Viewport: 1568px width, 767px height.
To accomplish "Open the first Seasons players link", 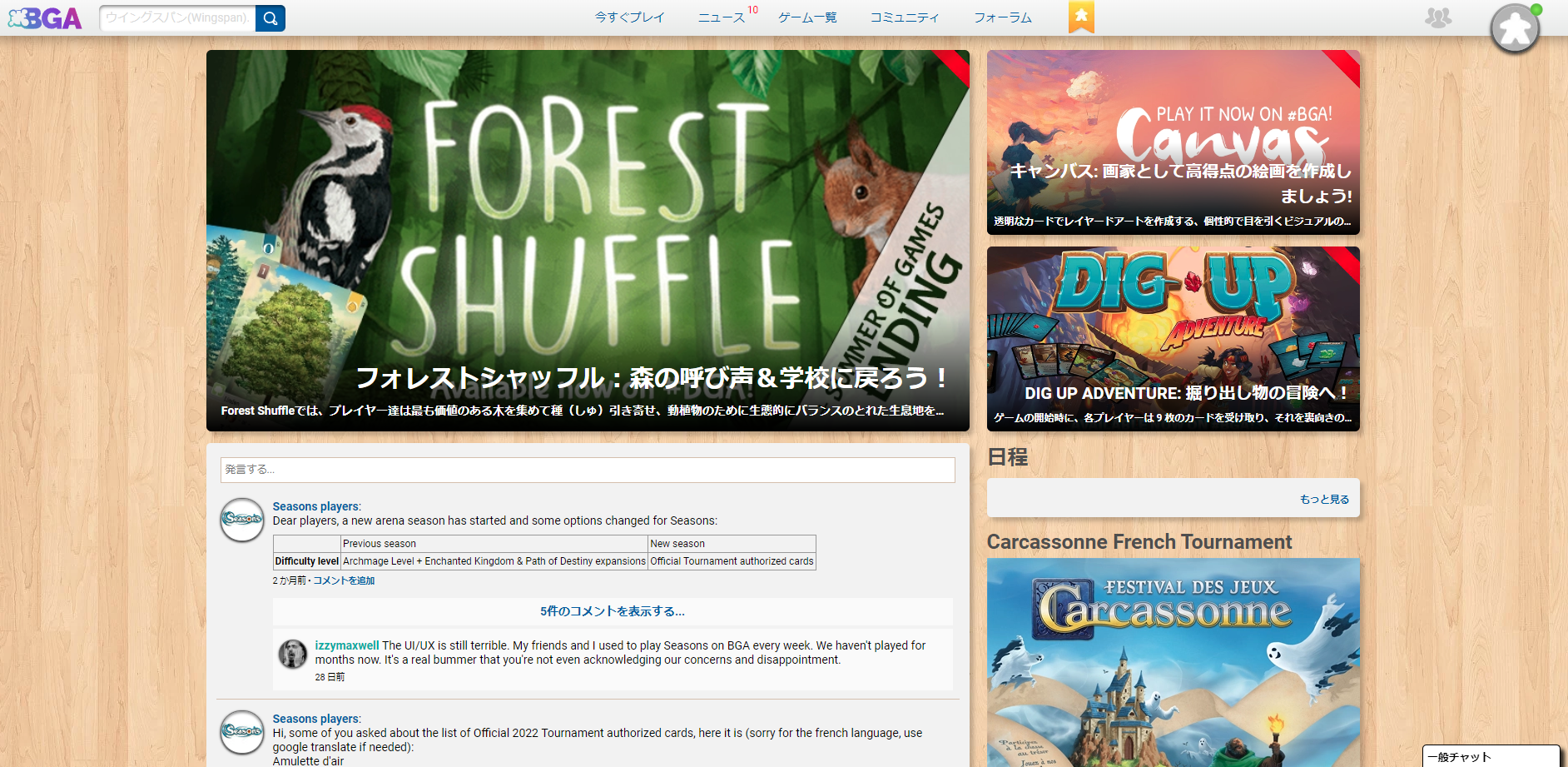I will pos(315,506).
